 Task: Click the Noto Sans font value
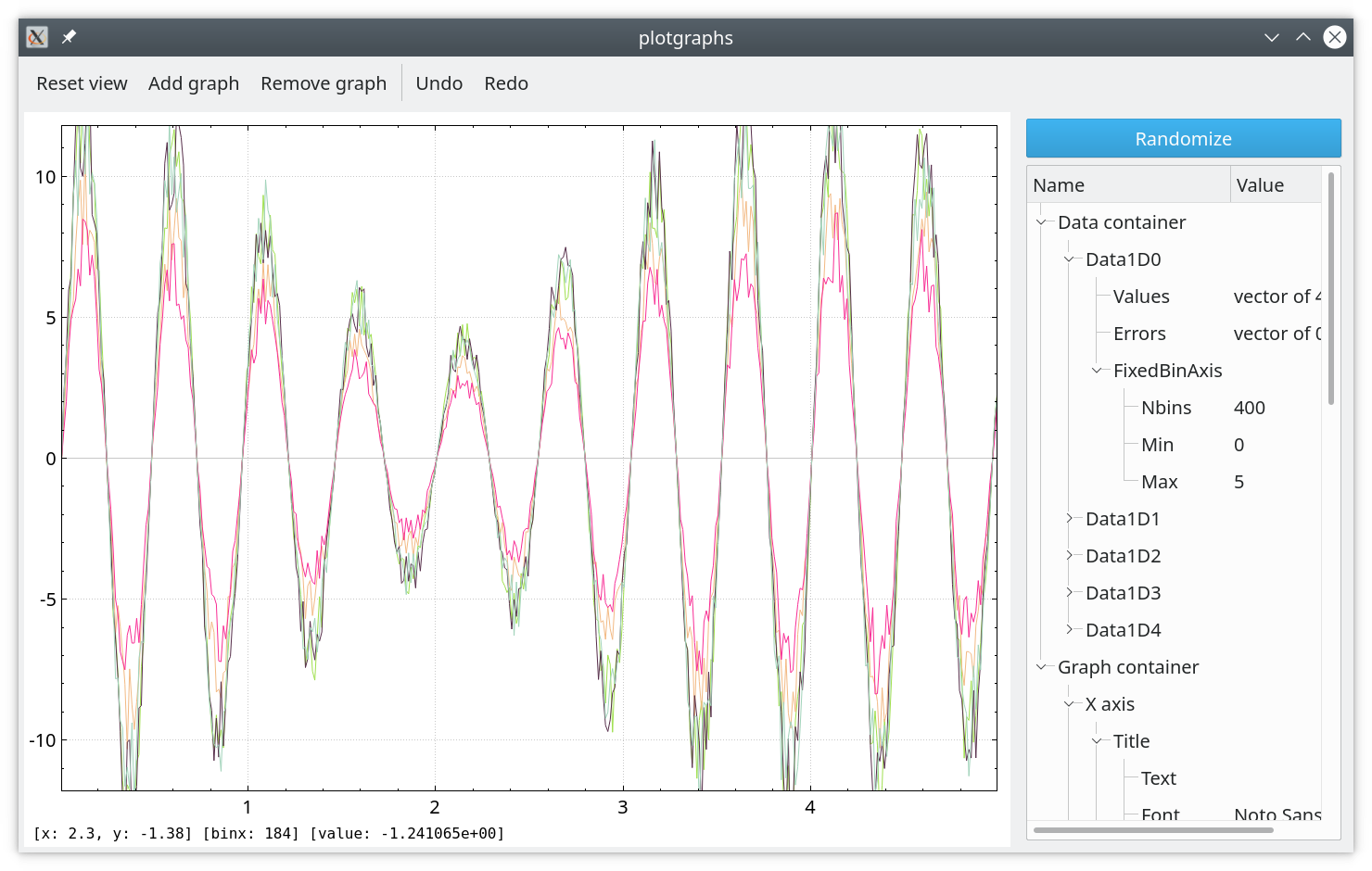(x=1277, y=814)
